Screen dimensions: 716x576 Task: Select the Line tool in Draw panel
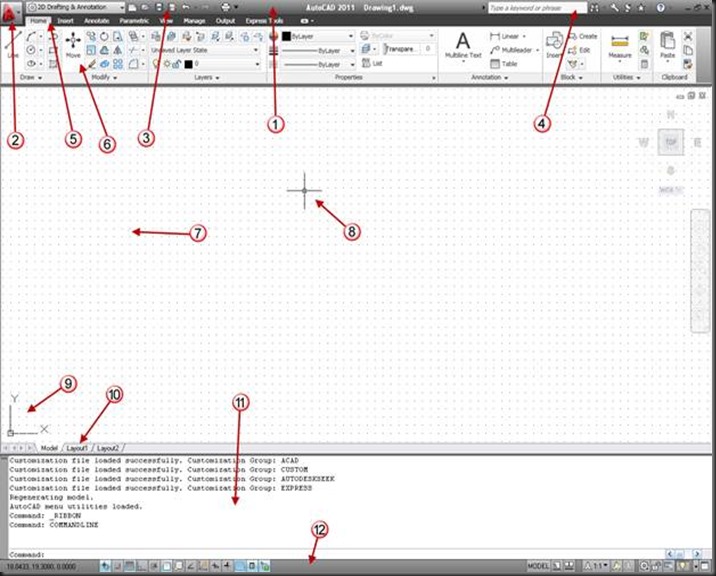pyautogui.click(x=13, y=46)
